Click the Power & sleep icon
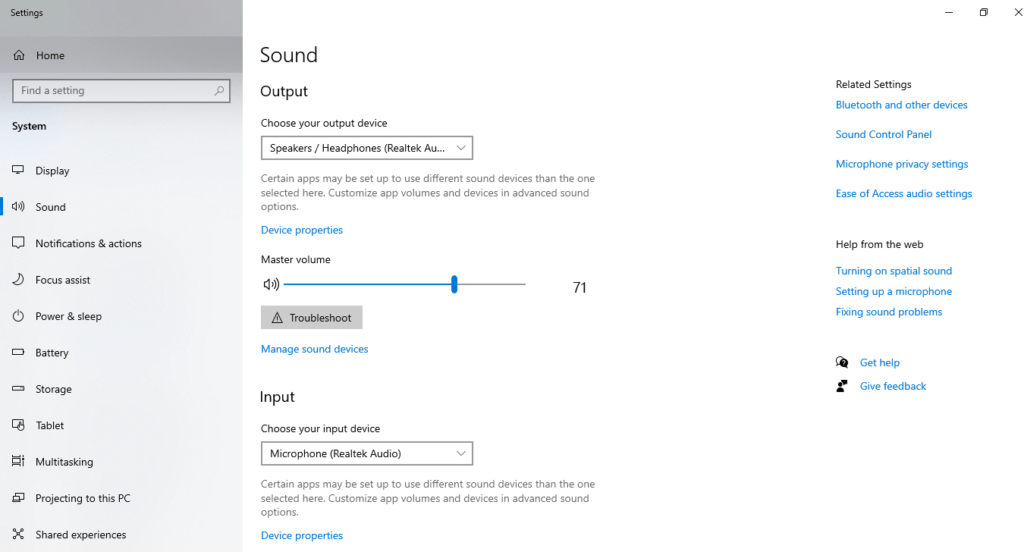The height and width of the screenshot is (552, 1024). coord(18,316)
